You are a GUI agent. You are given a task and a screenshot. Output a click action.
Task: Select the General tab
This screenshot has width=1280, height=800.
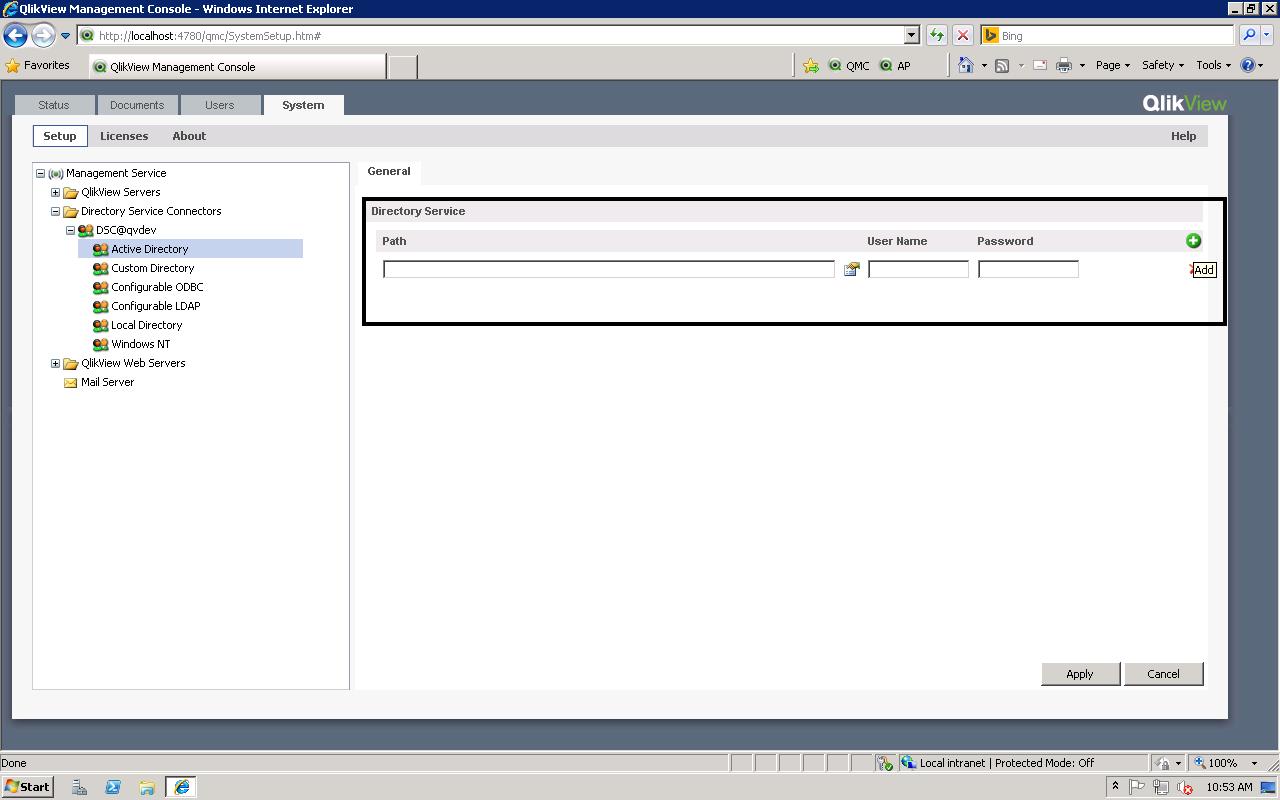(389, 171)
